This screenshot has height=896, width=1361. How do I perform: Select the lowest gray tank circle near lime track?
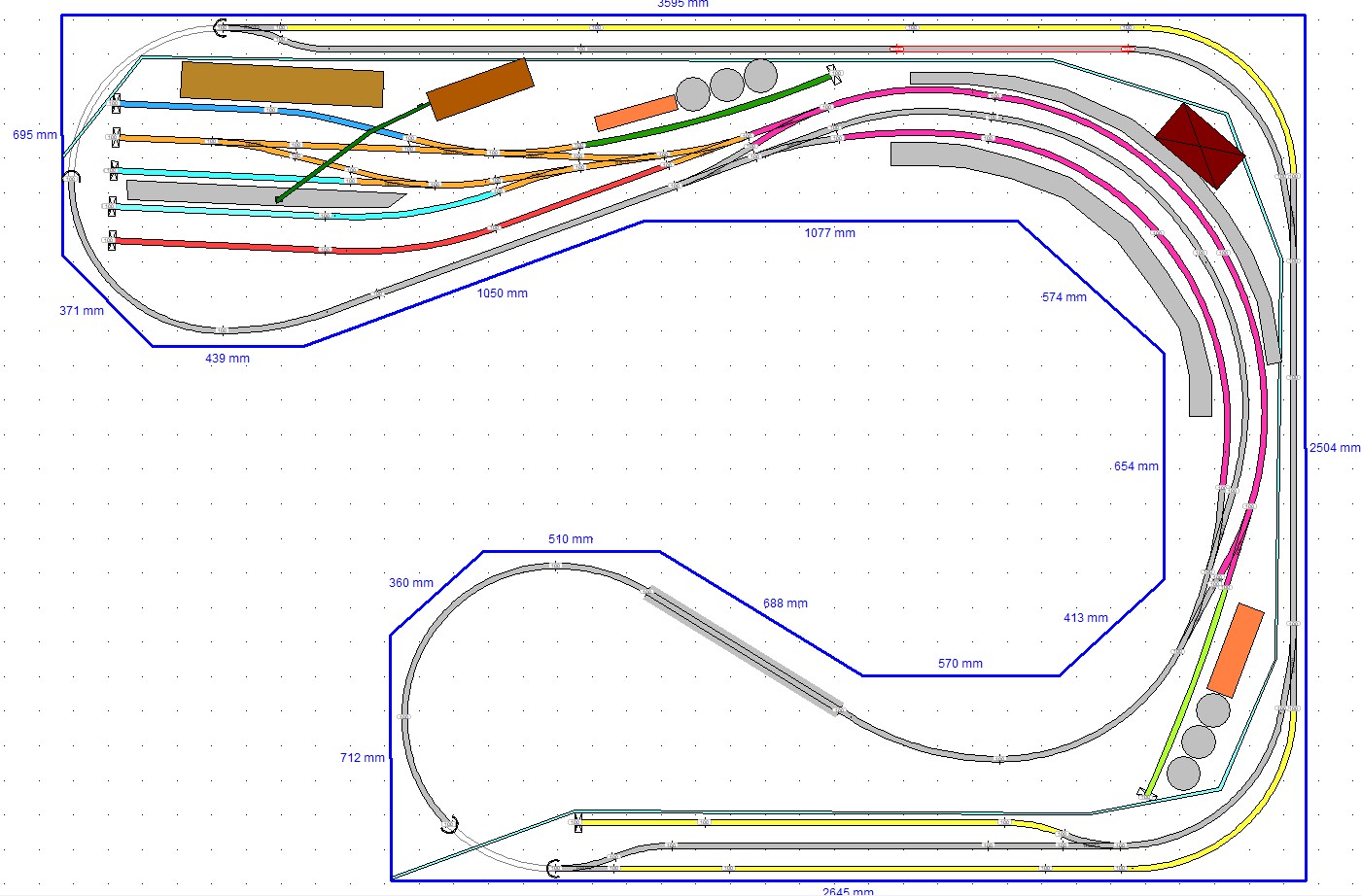coord(1183,774)
